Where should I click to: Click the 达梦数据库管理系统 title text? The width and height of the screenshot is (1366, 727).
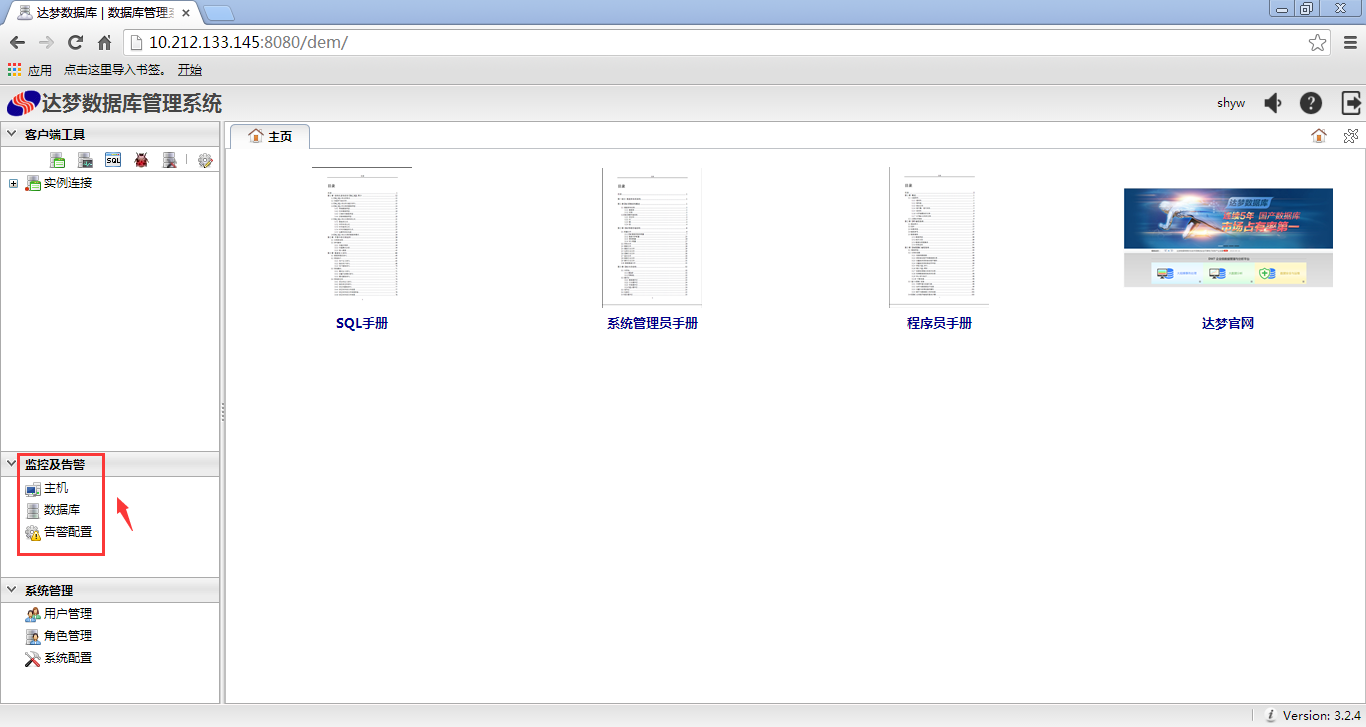pyautogui.click(x=132, y=104)
